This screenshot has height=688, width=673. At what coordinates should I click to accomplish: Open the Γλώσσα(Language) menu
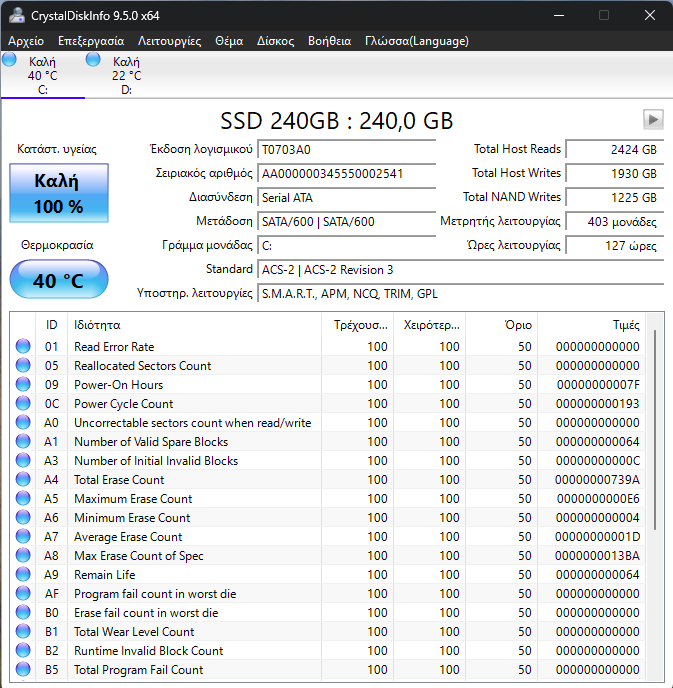tap(417, 41)
